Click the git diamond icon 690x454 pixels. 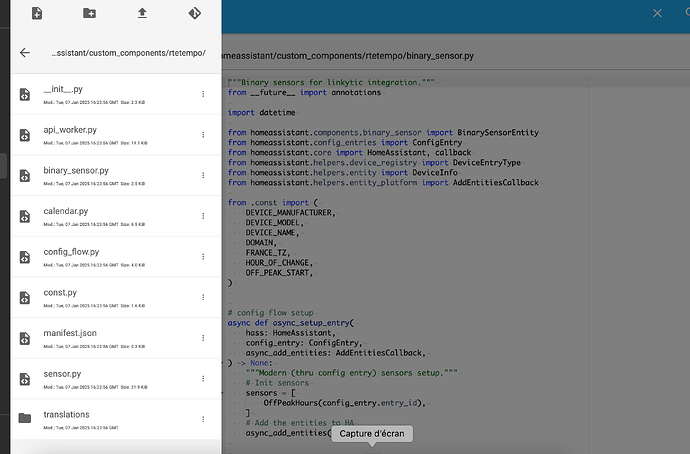click(195, 13)
